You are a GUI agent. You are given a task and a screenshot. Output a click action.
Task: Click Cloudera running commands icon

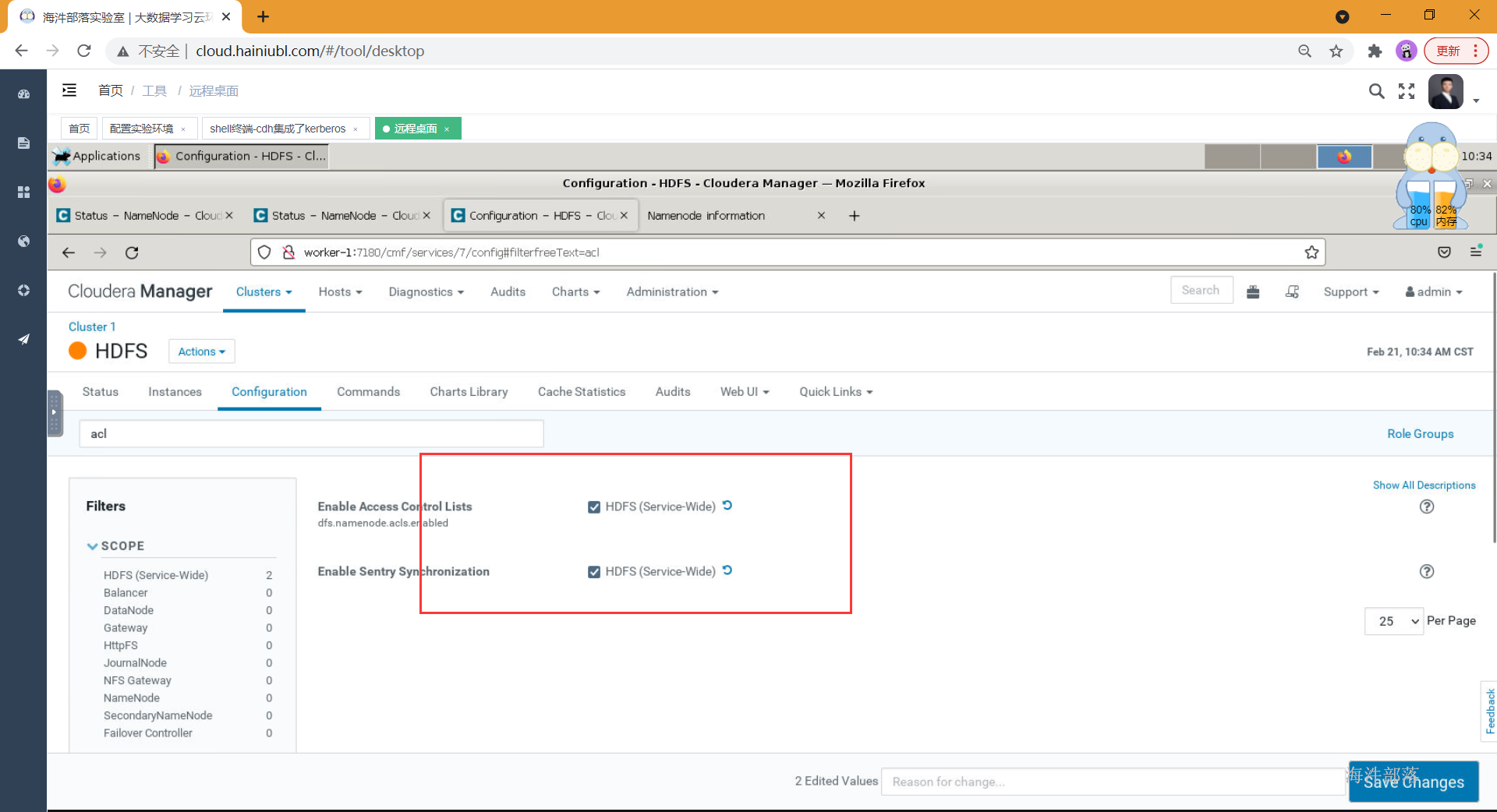(x=1292, y=291)
